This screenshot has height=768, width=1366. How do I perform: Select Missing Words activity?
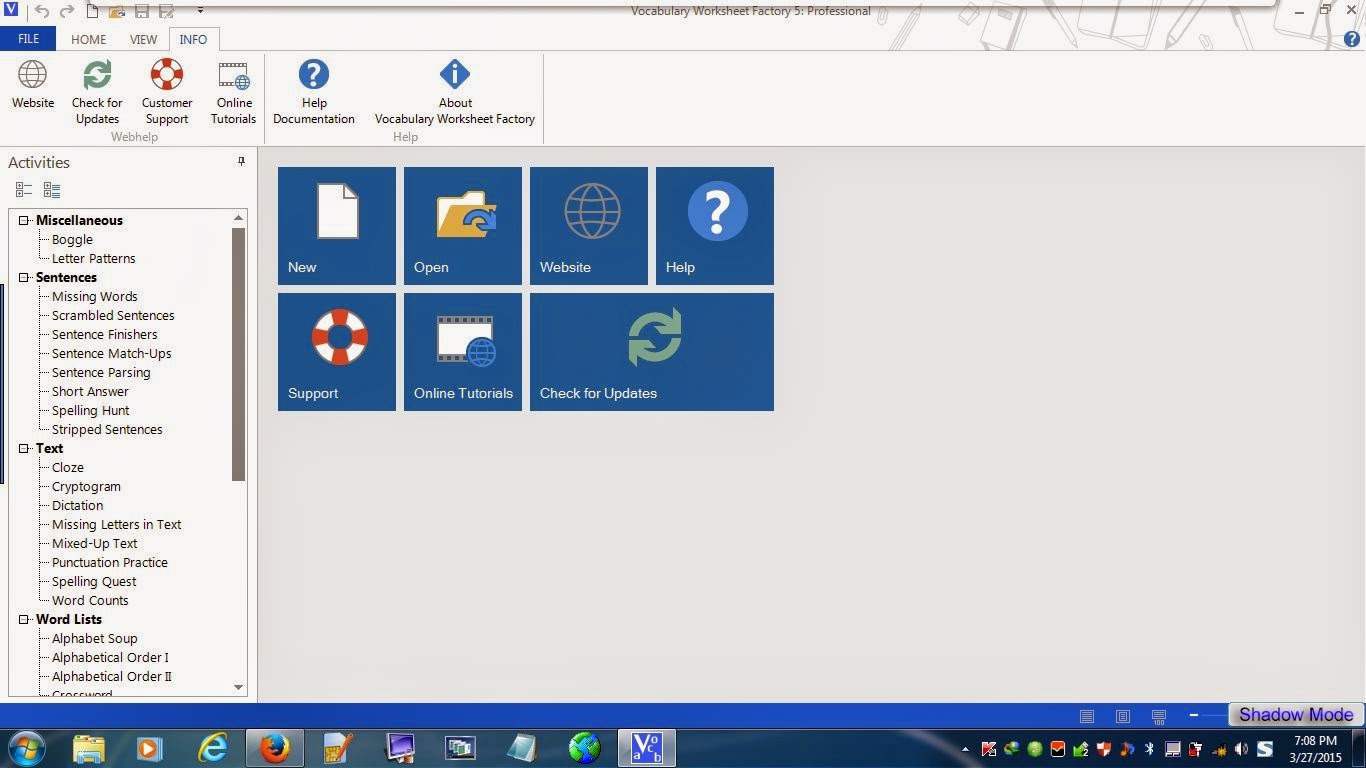pyautogui.click(x=95, y=296)
